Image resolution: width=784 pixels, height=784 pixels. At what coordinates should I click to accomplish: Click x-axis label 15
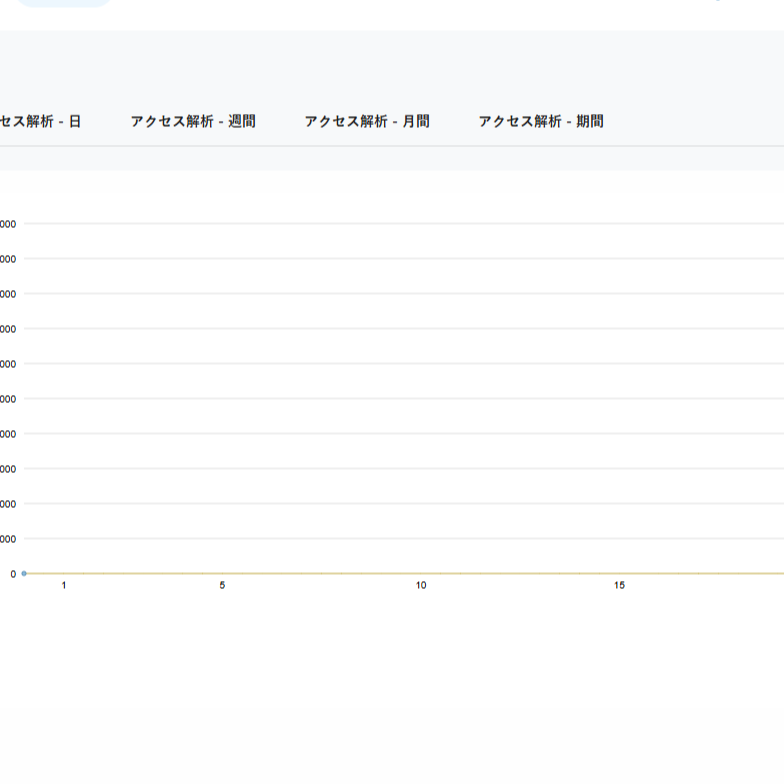(620, 586)
